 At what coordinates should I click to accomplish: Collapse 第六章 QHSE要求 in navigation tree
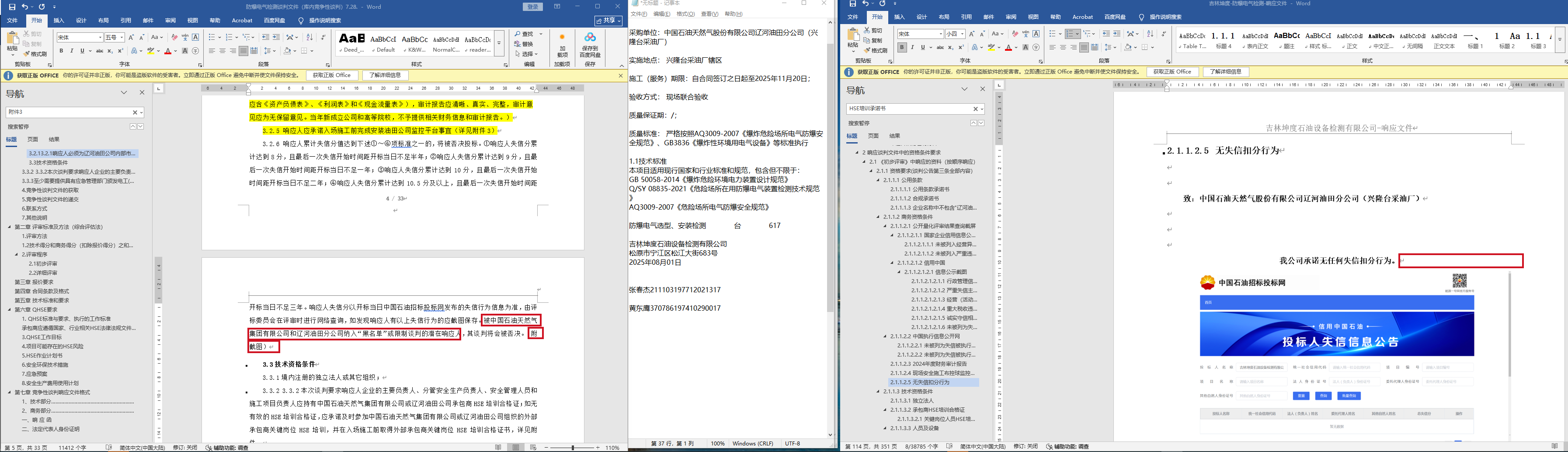pos(10,309)
